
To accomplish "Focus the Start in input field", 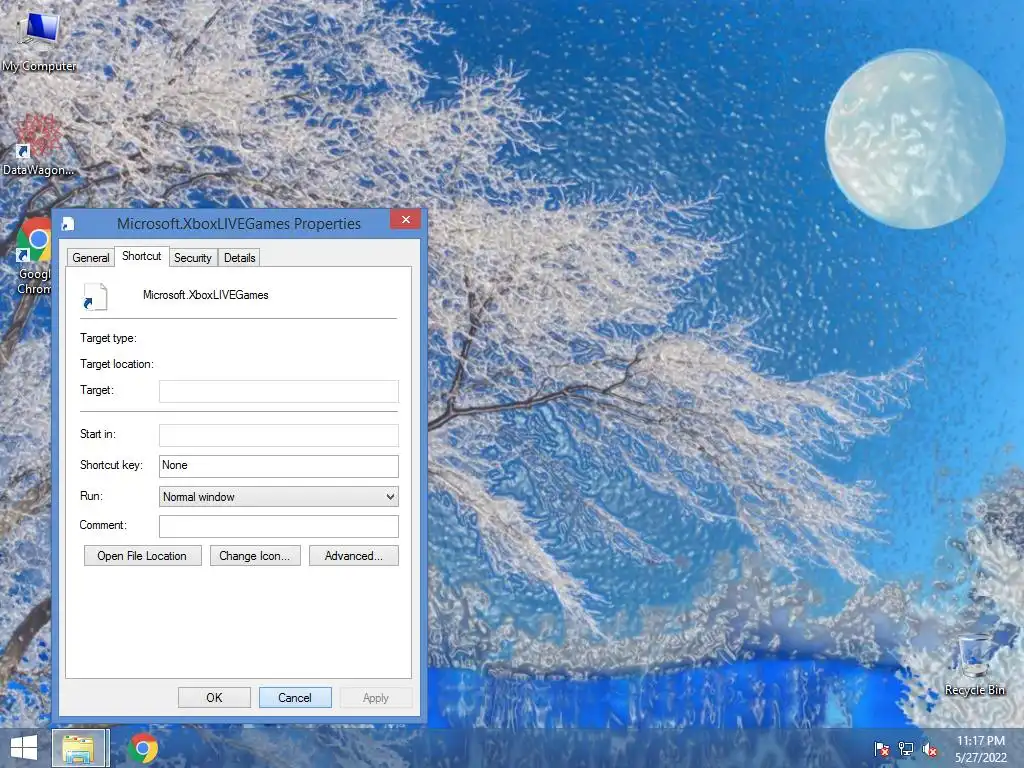I will pos(279,435).
